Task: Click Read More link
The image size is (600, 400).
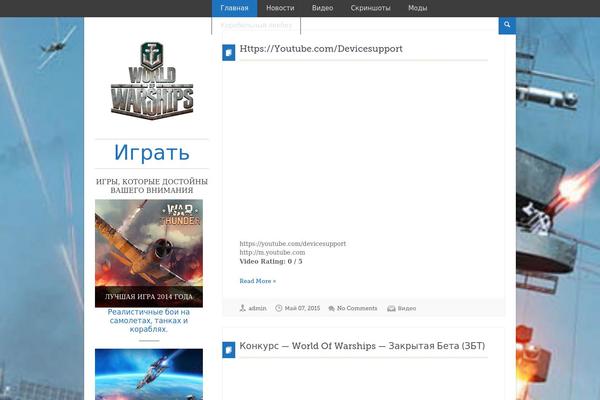Action: pos(258,281)
